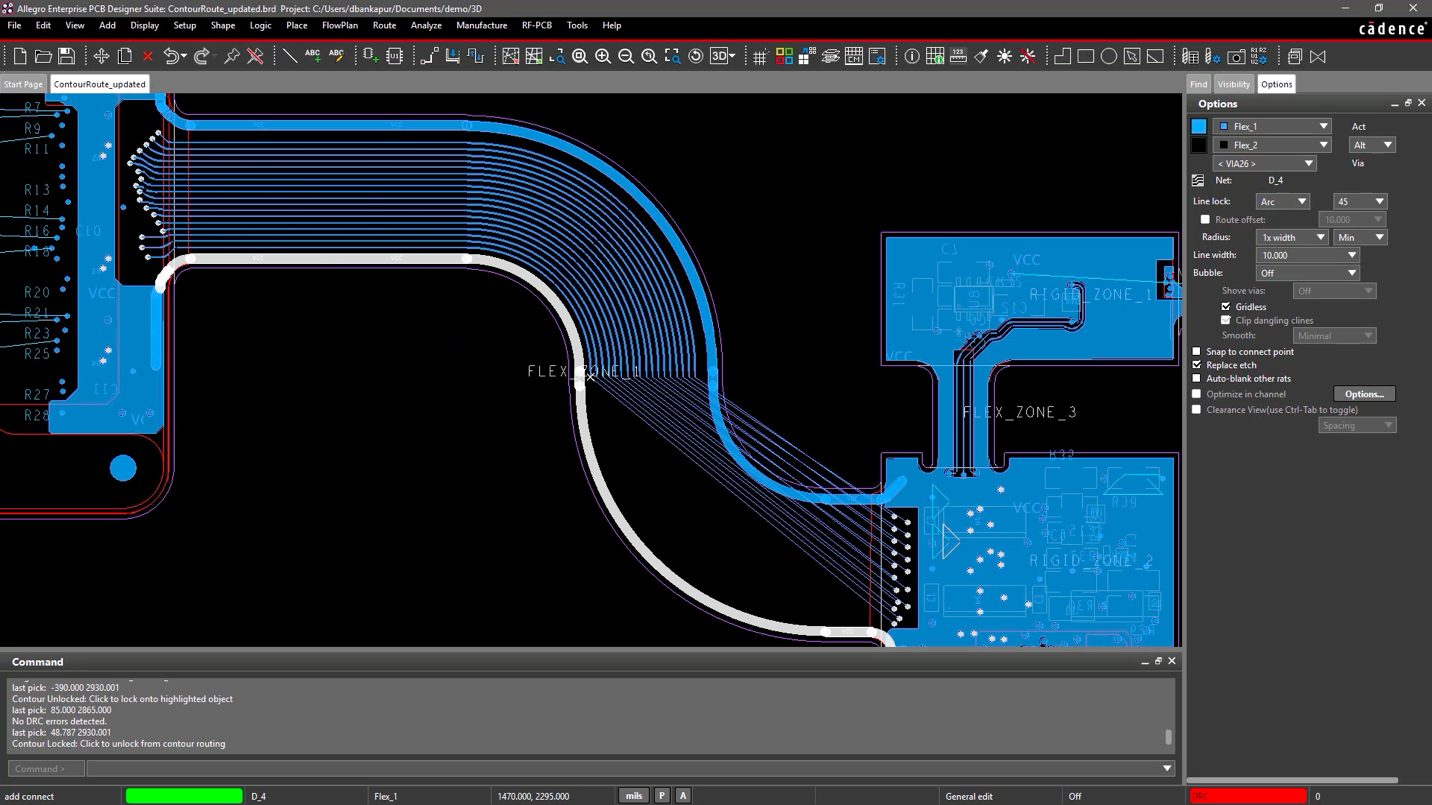
Task: Switch to the Visibility tab
Action: tap(1233, 84)
